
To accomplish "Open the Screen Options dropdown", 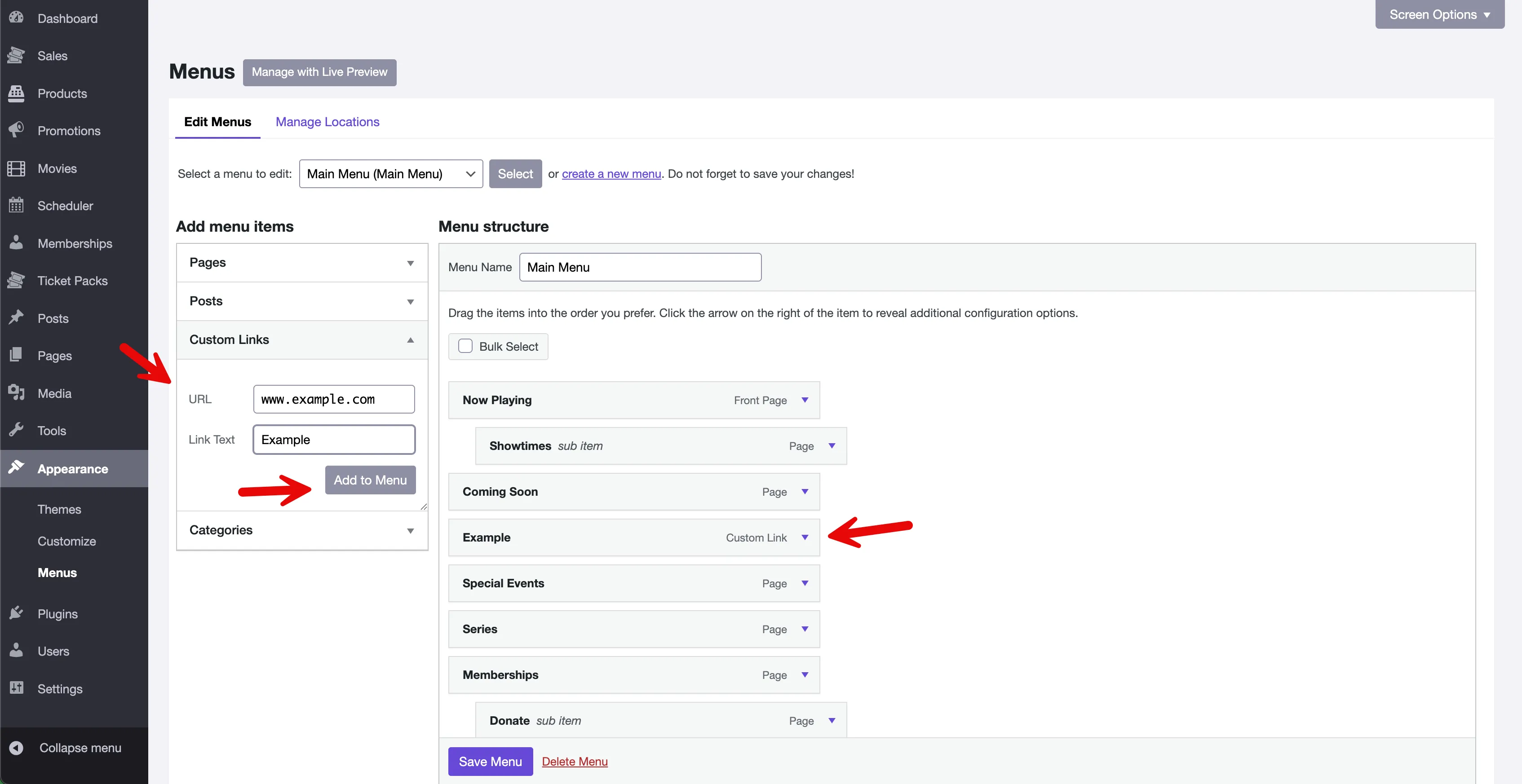I will tap(1439, 14).
